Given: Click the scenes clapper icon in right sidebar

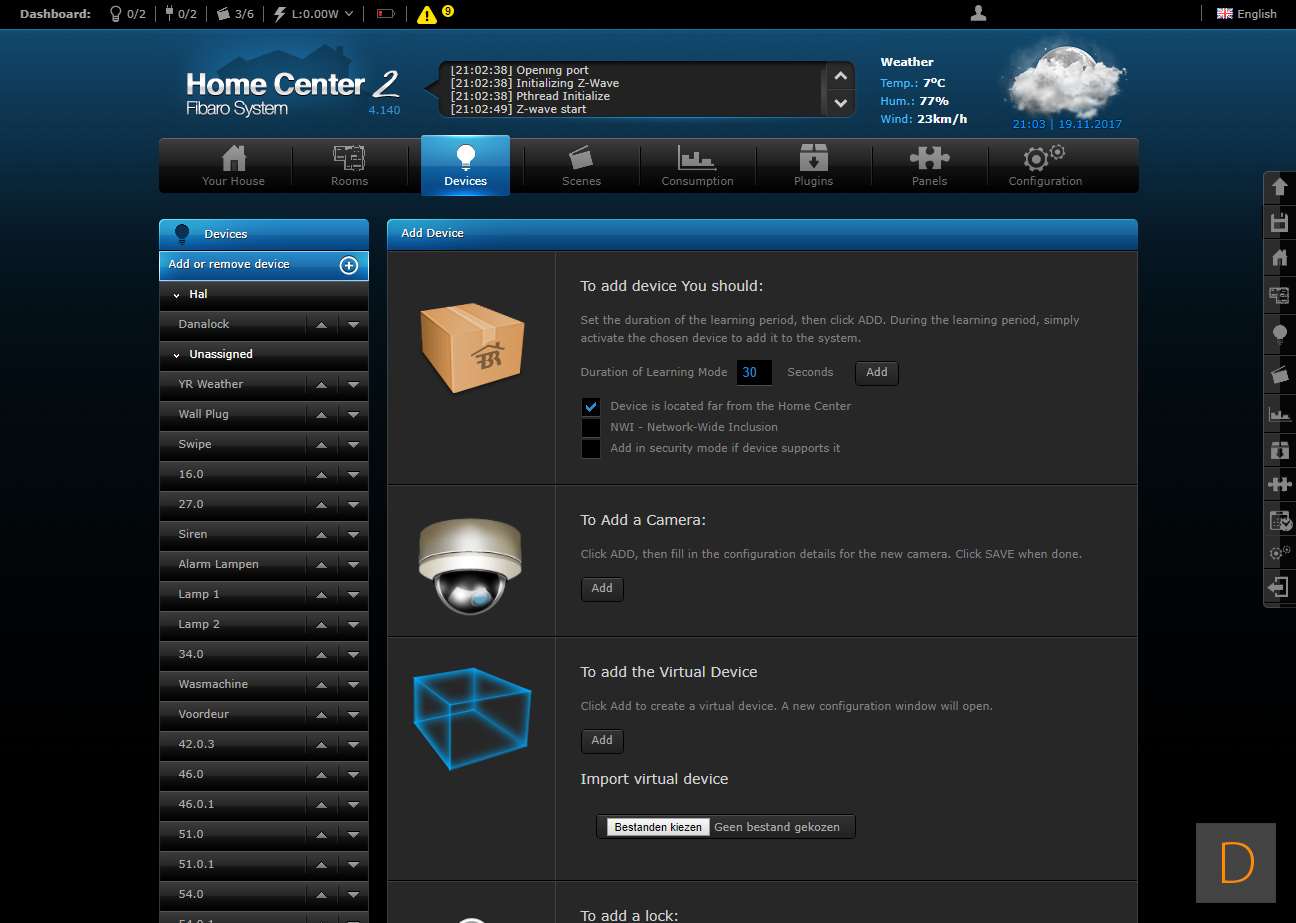Looking at the screenshot, I should click(1279, 374).
